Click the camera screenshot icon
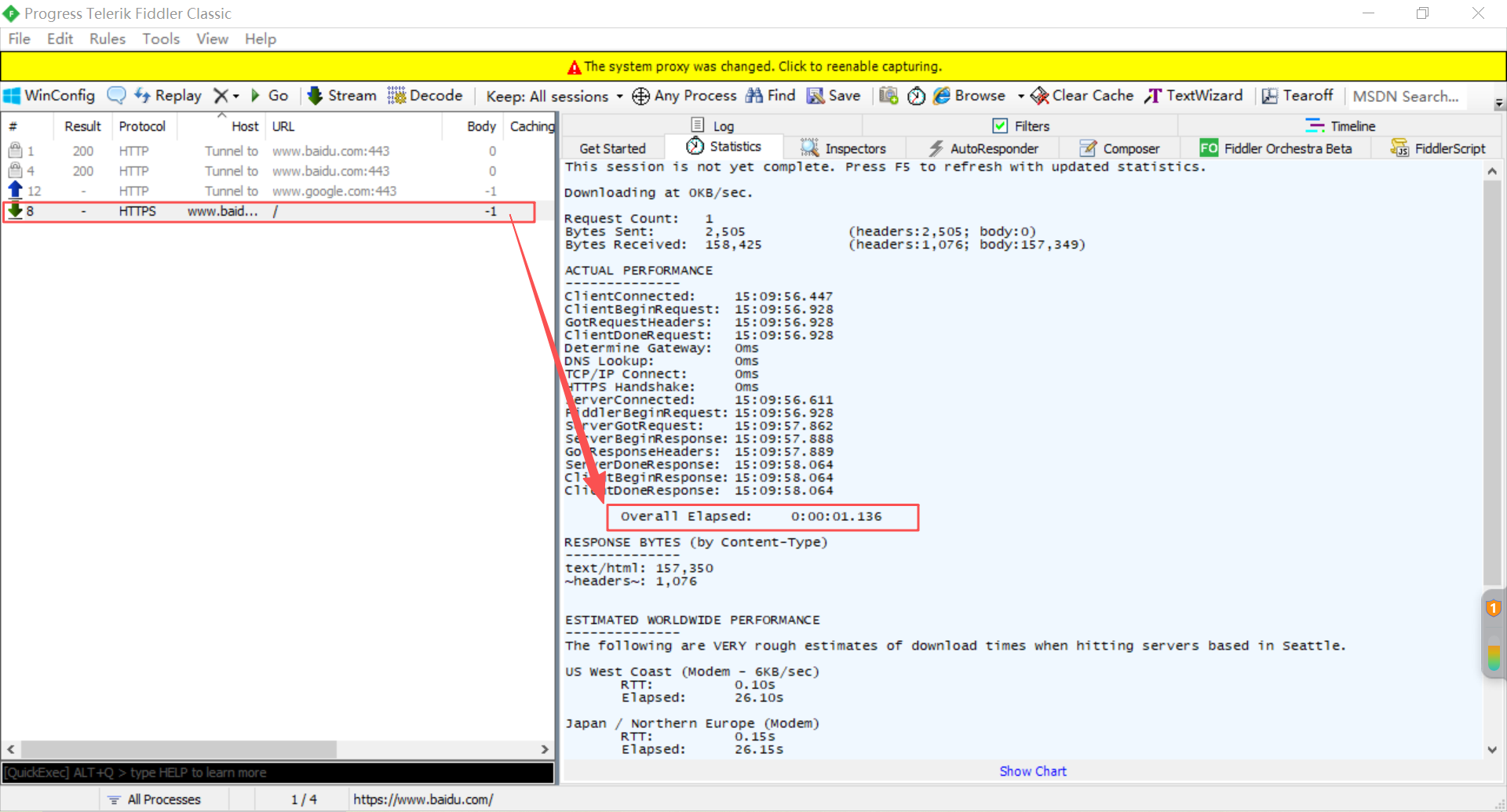This screenshot has height=812, width=1507. [889, 96]
